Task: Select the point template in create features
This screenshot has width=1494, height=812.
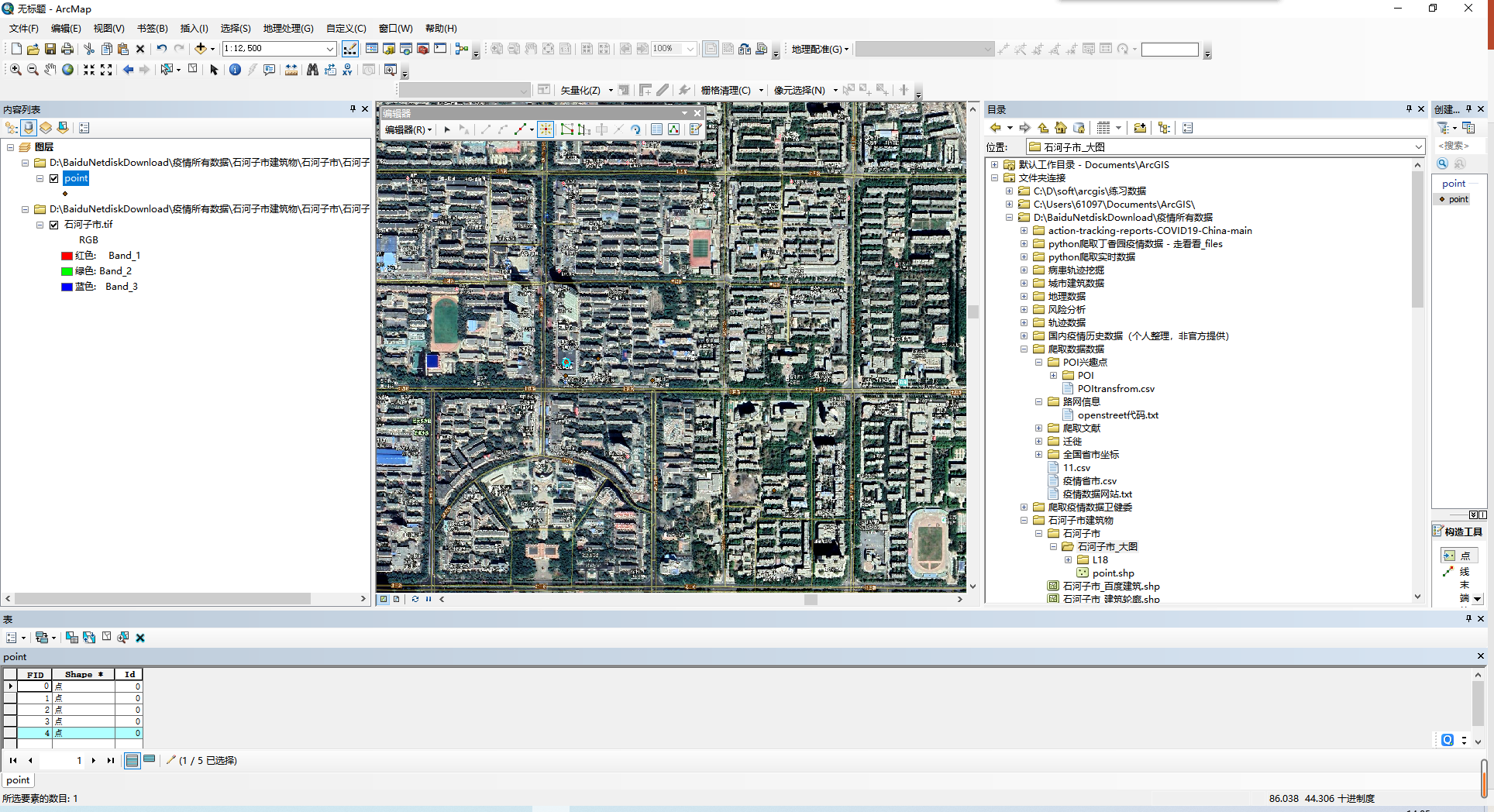Action: coord(1454,199)
